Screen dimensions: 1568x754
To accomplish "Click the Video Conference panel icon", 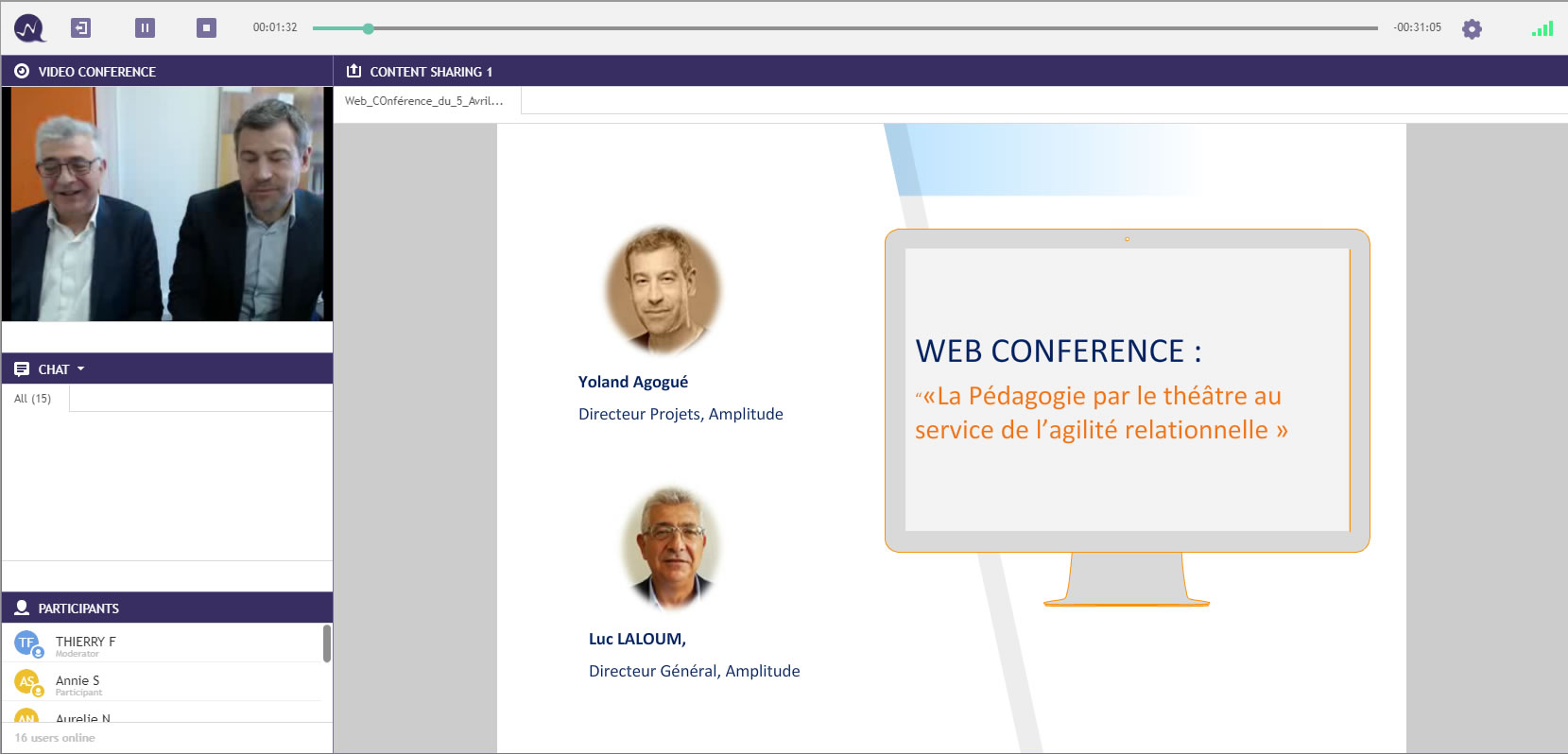I will tap(22, 71).
